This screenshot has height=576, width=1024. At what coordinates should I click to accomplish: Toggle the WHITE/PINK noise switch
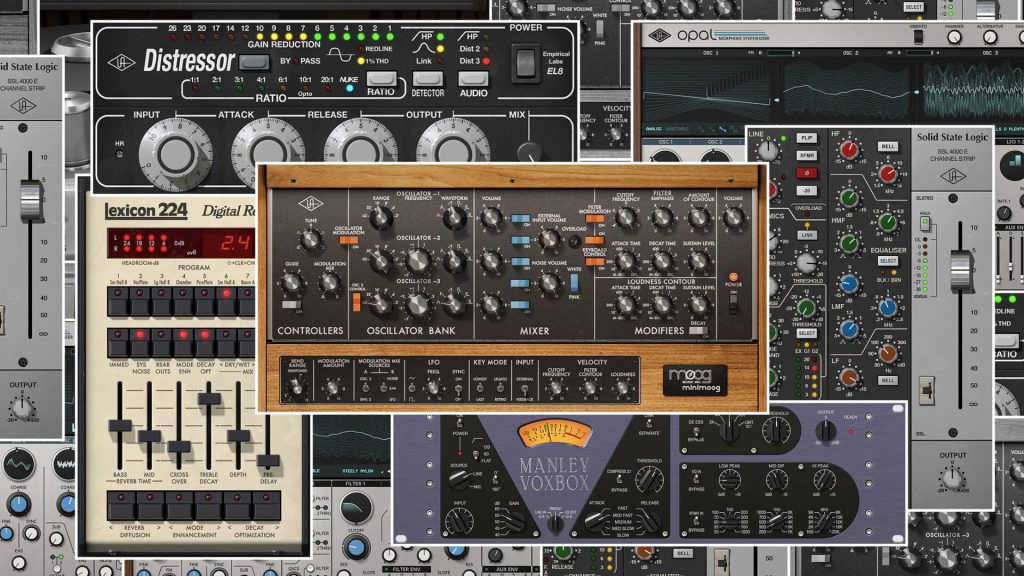click(574, 283)
